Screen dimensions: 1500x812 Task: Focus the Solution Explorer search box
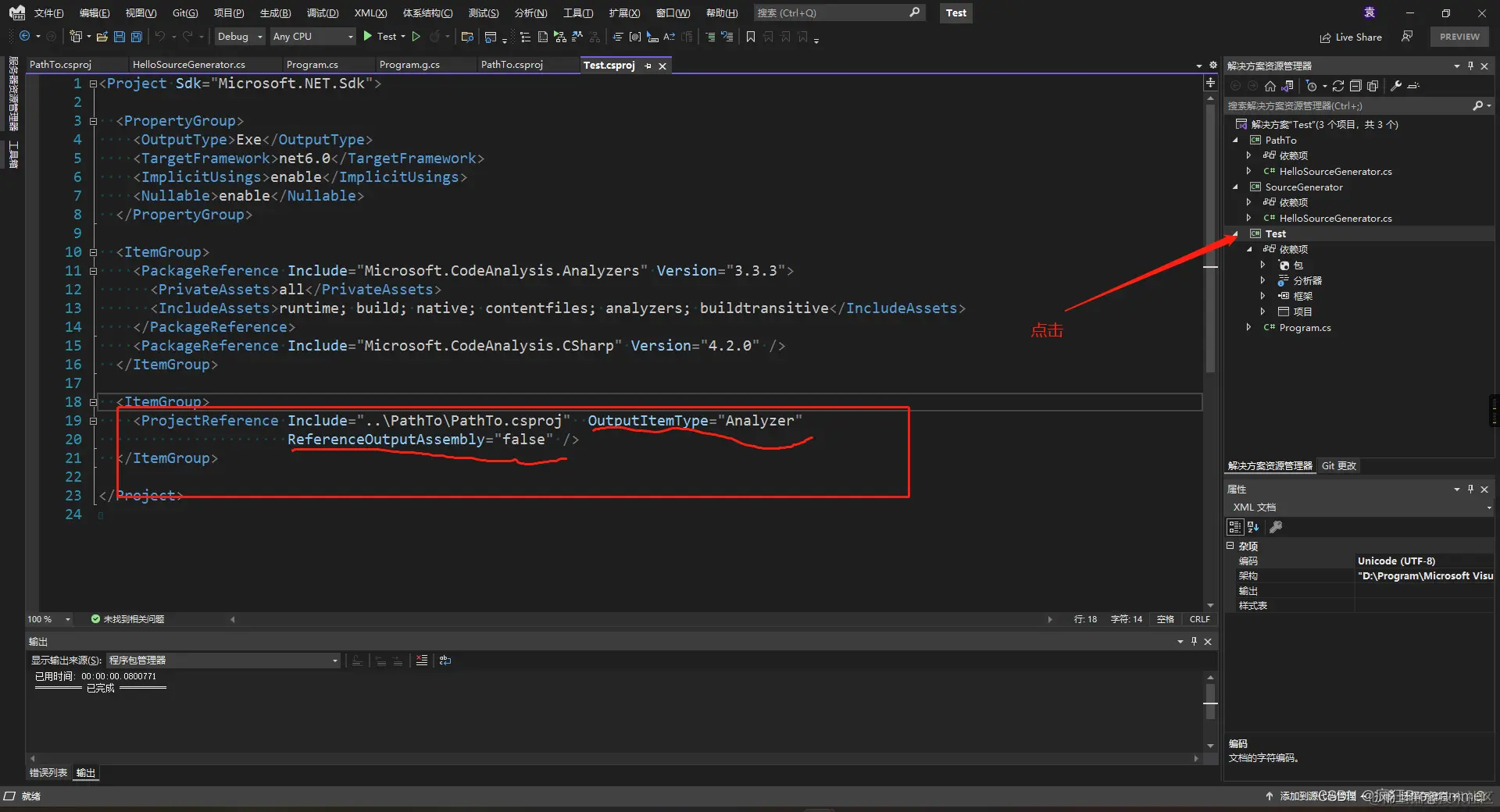[x=1349, y=105]
